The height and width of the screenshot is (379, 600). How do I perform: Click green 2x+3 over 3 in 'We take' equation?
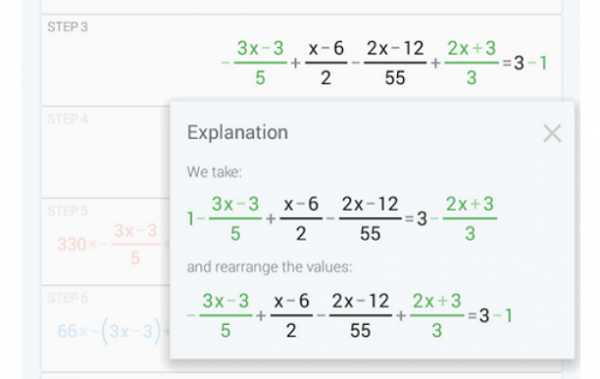click(470, 219)
